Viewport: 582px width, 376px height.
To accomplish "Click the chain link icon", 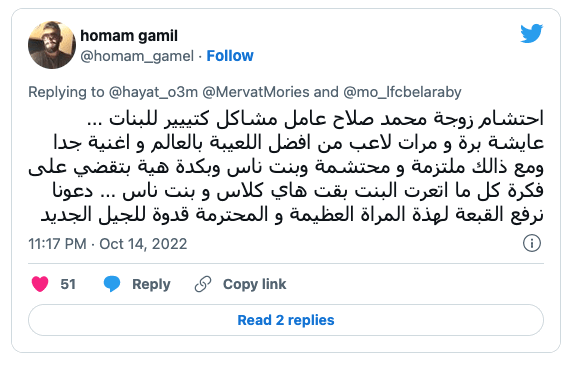I will click(203, 284).
